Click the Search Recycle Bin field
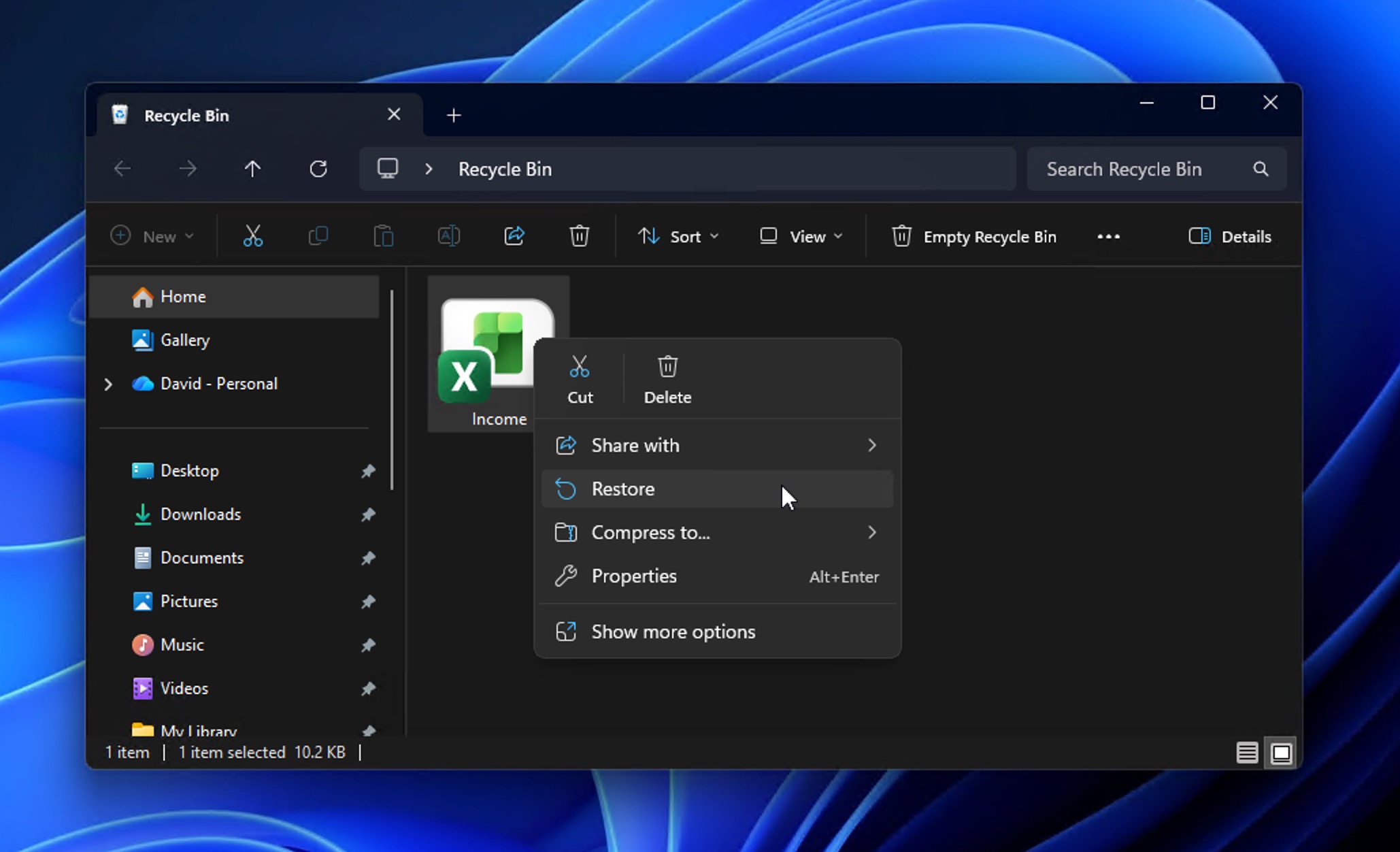This screenshot has height=852, width=1400. point(1156,169)
